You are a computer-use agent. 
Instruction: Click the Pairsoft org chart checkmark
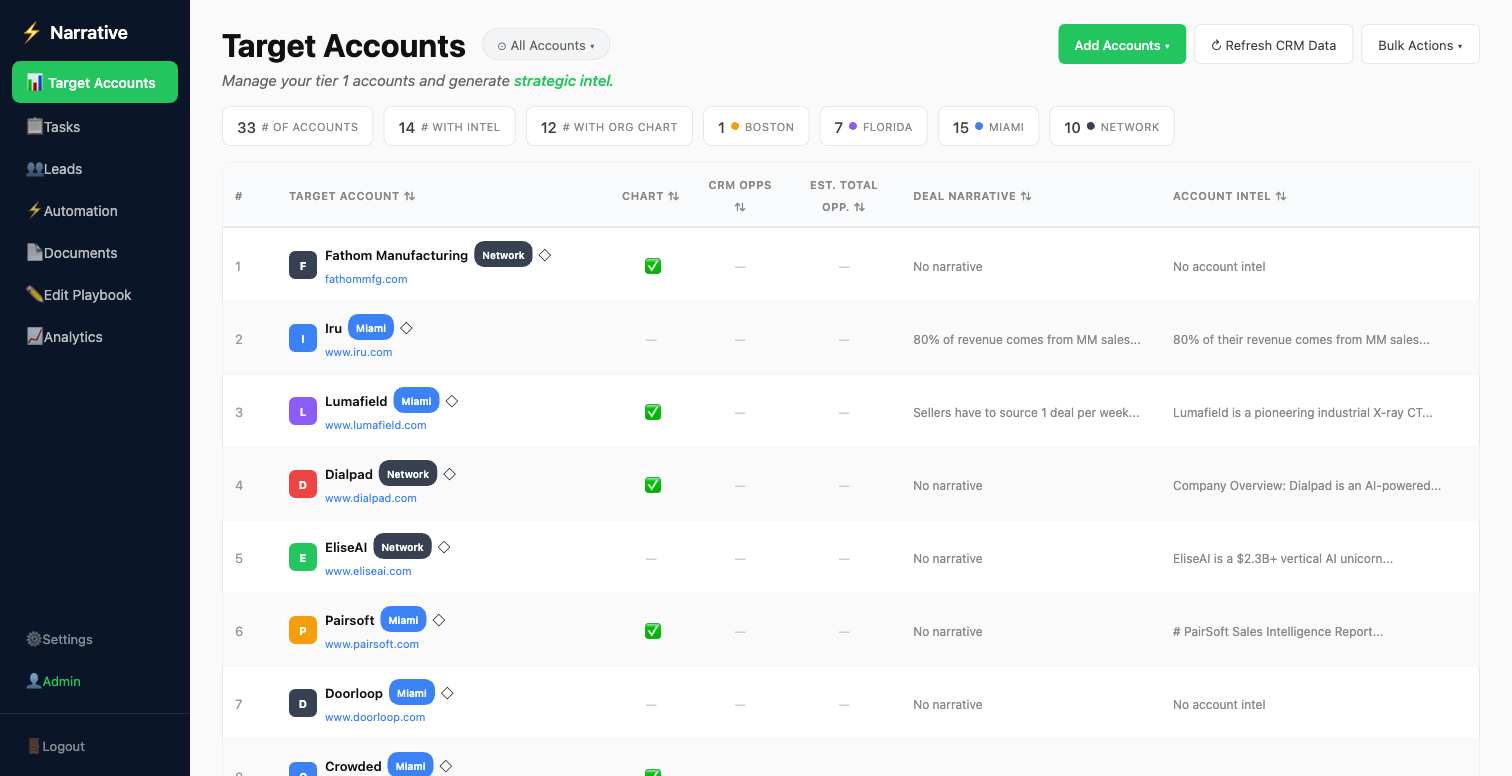click(x=653, y=631)
